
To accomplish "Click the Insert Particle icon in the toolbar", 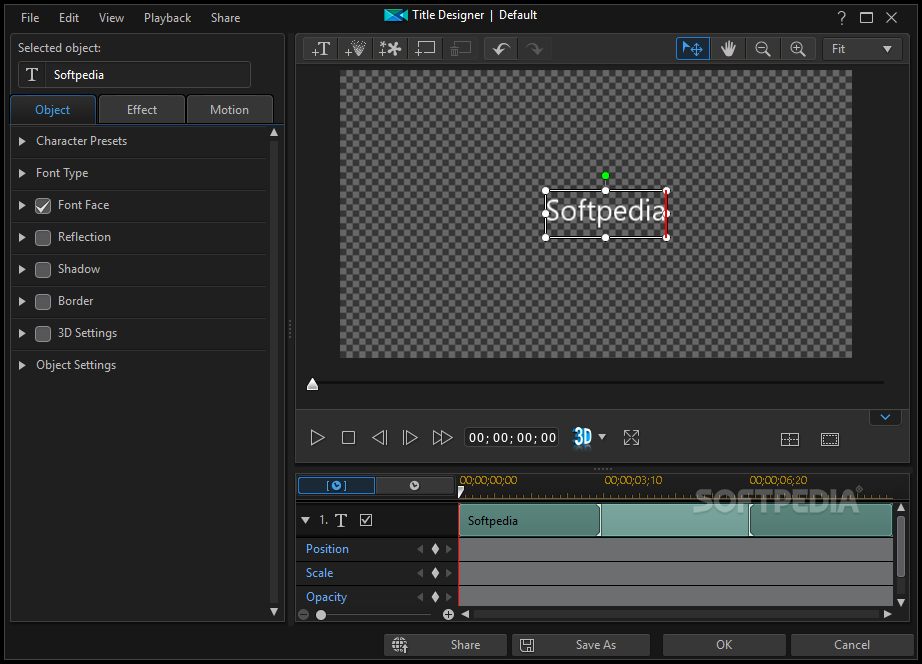I will coord(355,49).
